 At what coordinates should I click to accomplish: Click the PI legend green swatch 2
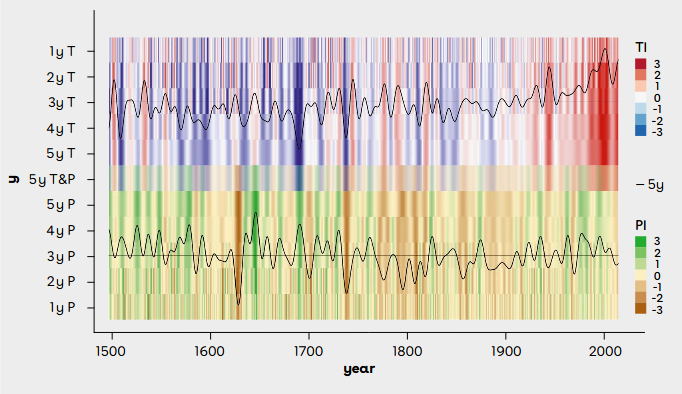click(641, 253)
